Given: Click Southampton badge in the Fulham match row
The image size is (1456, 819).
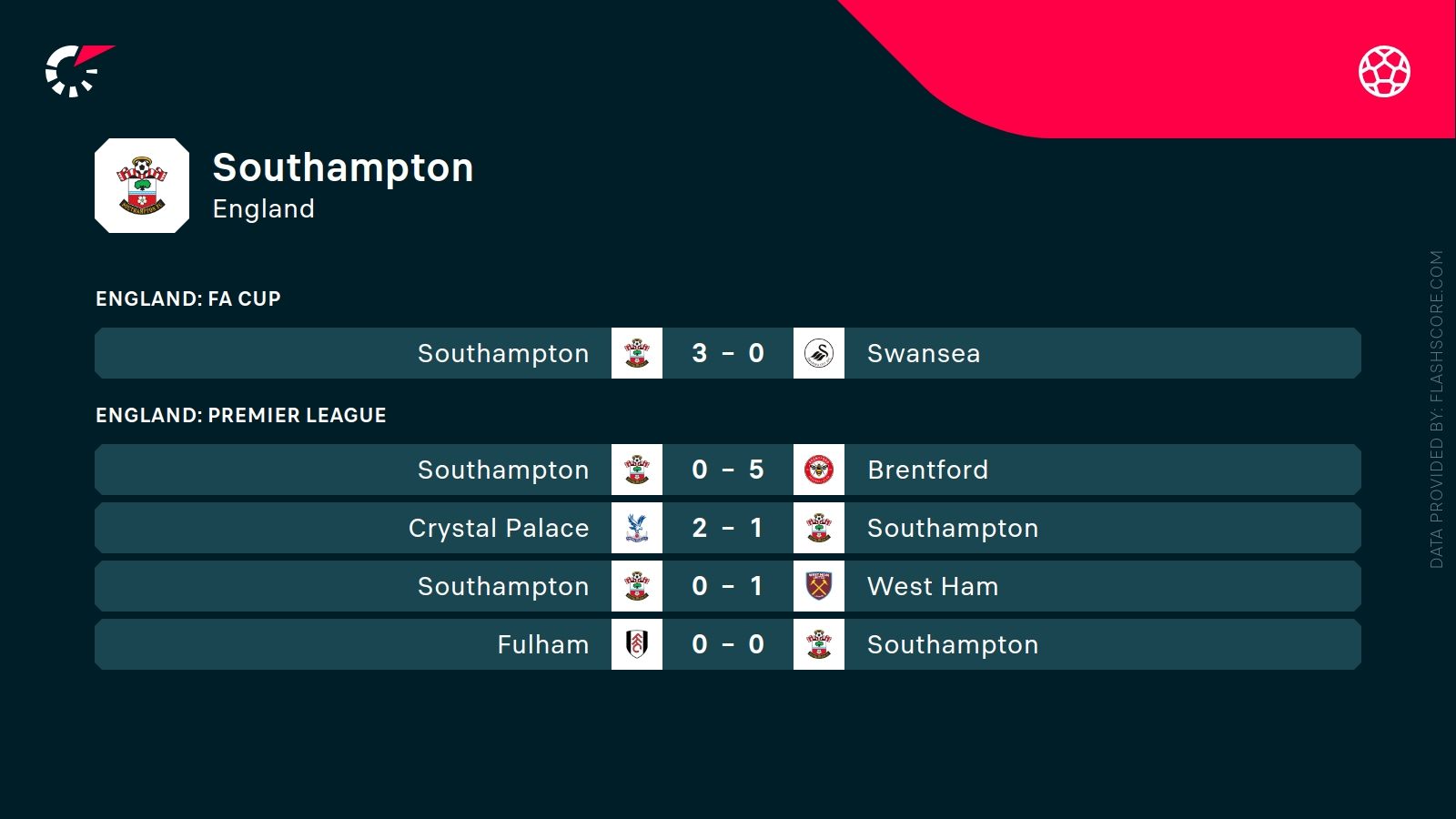Looking at the screenshot, I should [x=819, y=644].
